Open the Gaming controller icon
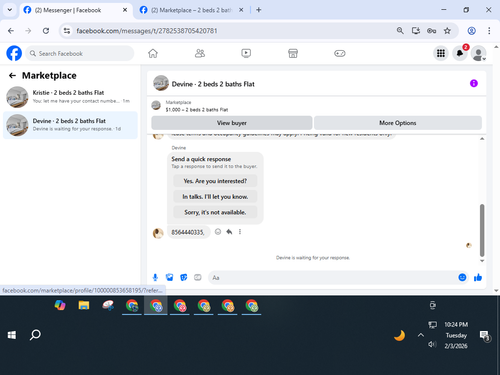Viewport: 500px width, 375px height. click(x=340, y=53)
